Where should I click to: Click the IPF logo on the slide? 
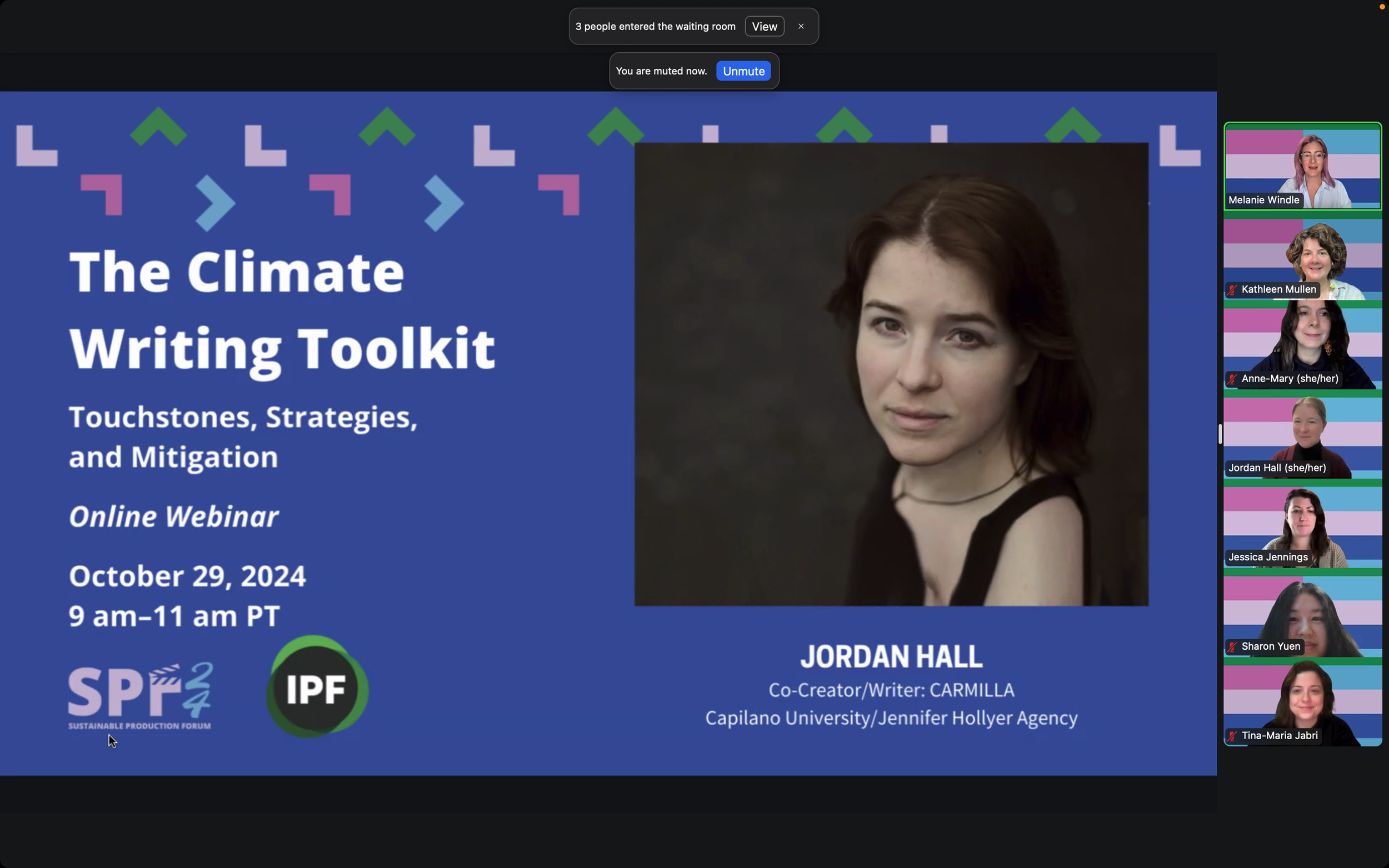[x=316, y=688]
